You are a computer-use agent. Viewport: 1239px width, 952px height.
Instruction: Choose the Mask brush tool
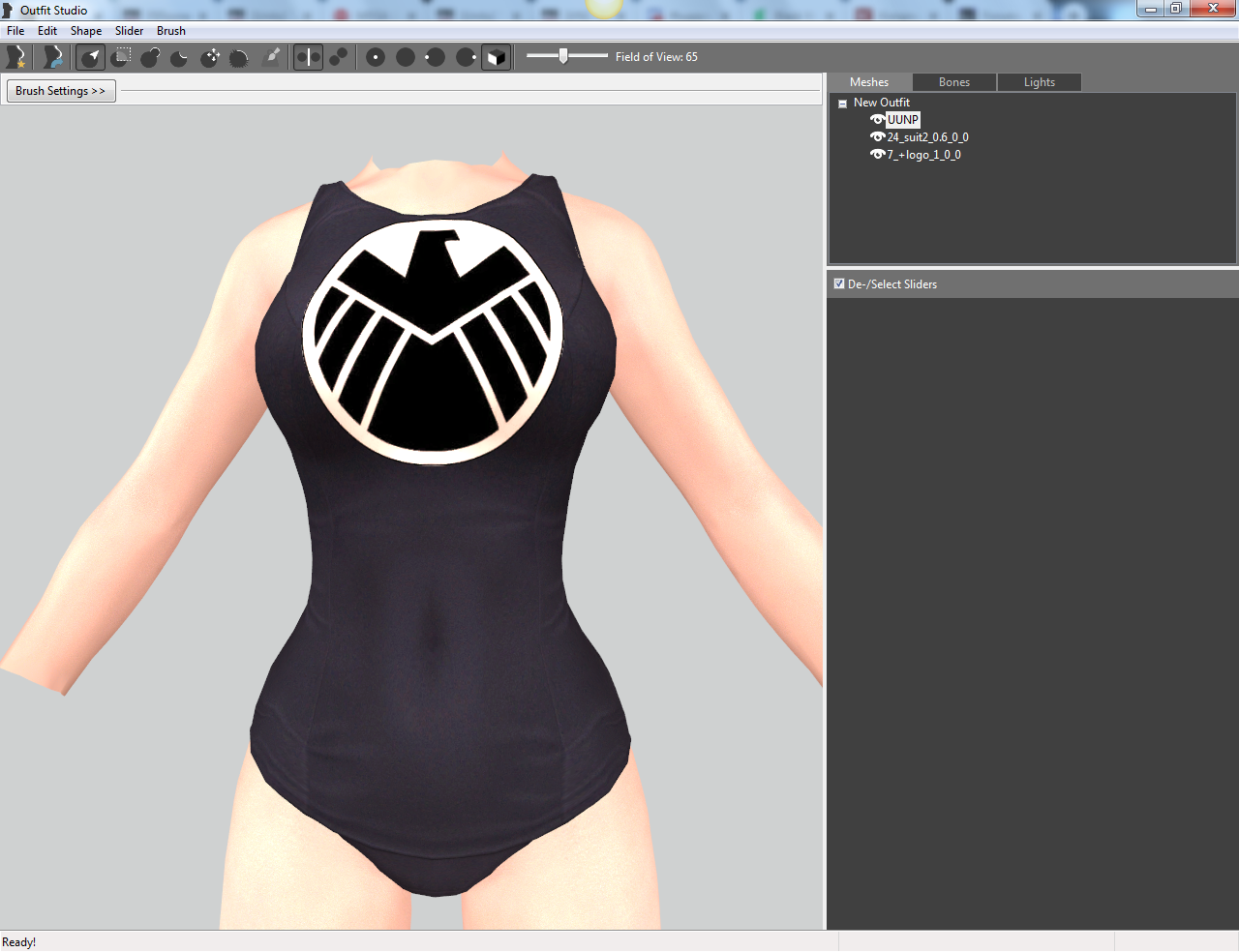121,57
